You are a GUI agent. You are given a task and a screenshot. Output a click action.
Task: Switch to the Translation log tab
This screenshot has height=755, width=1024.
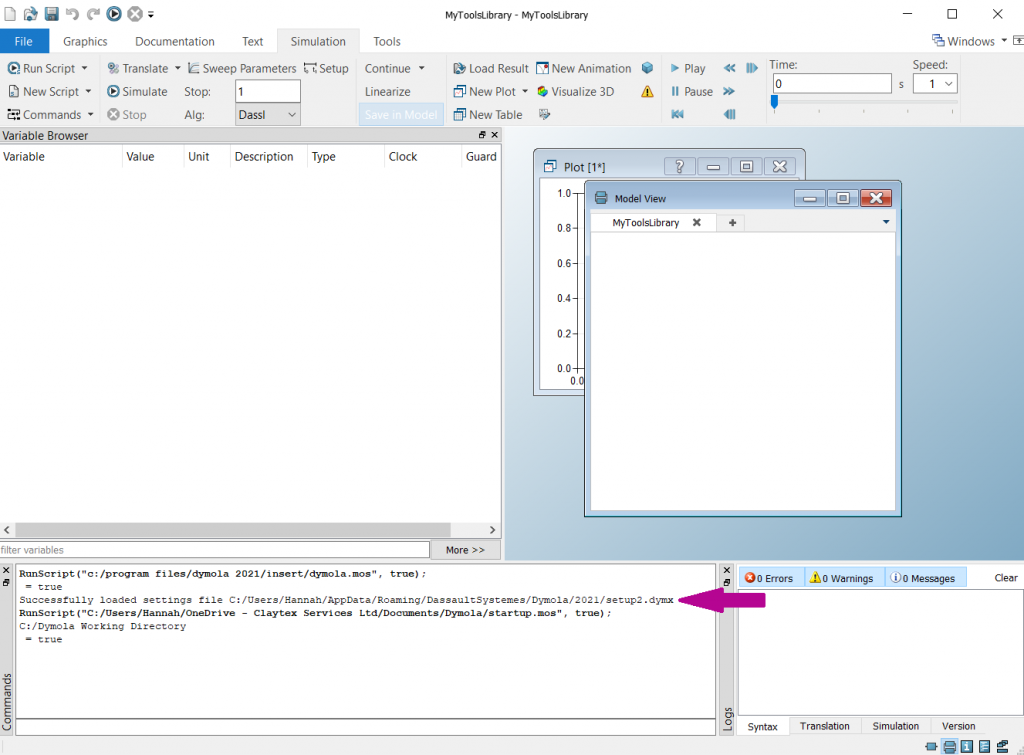pos(824,726)
